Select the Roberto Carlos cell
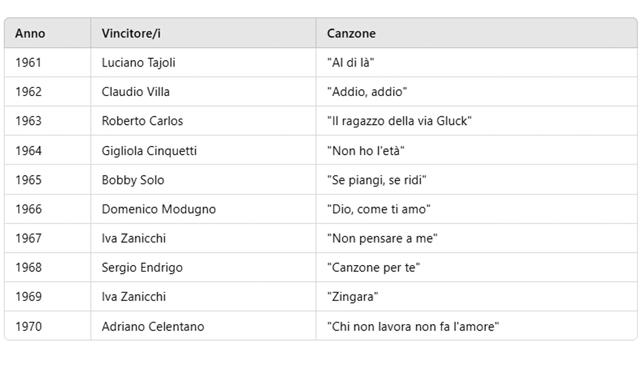Image resolution: width=640 pixels, height=367 pixels. click(x=203, y=121)
